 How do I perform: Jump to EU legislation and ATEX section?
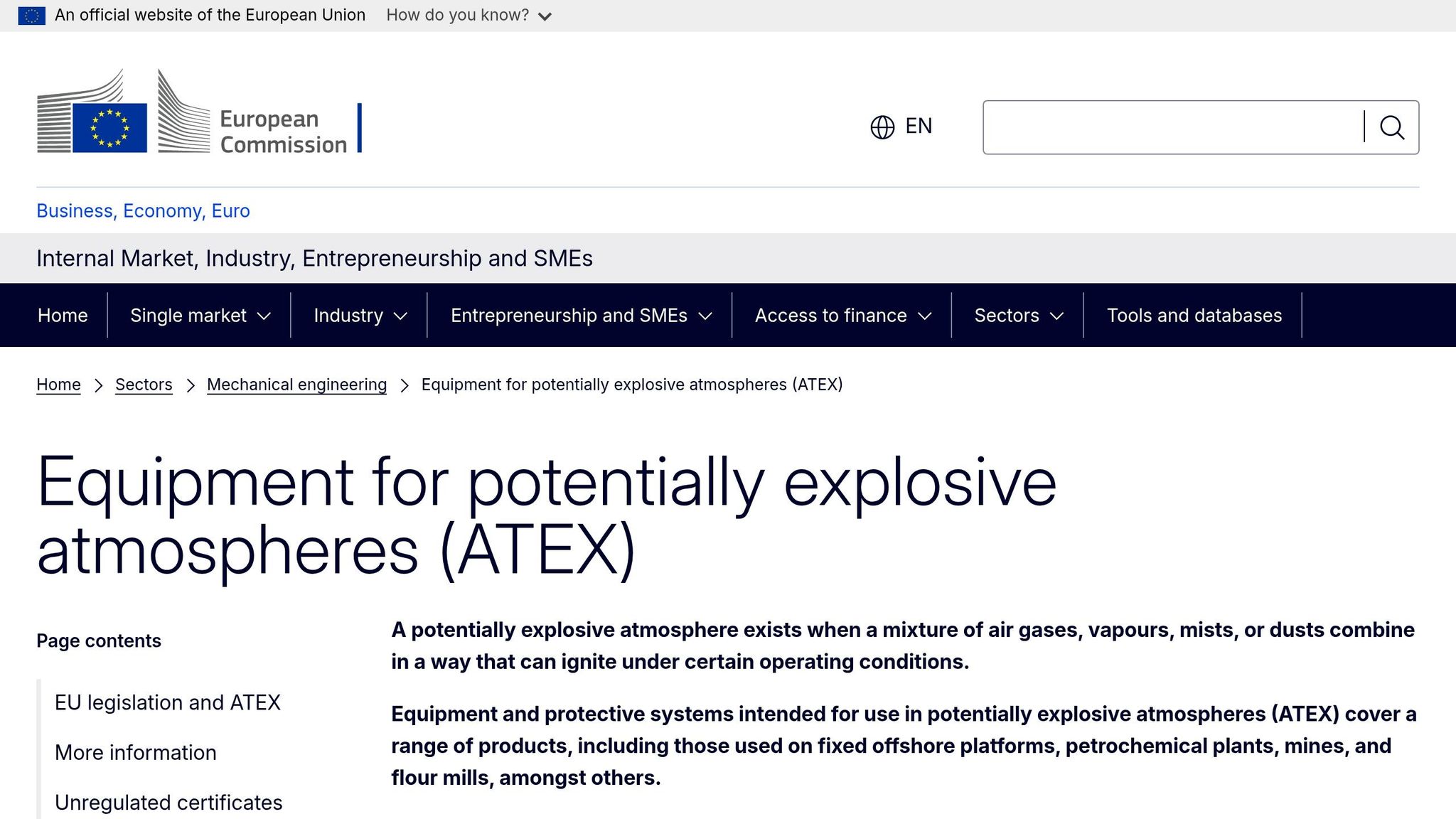click(x=168, y=702)
